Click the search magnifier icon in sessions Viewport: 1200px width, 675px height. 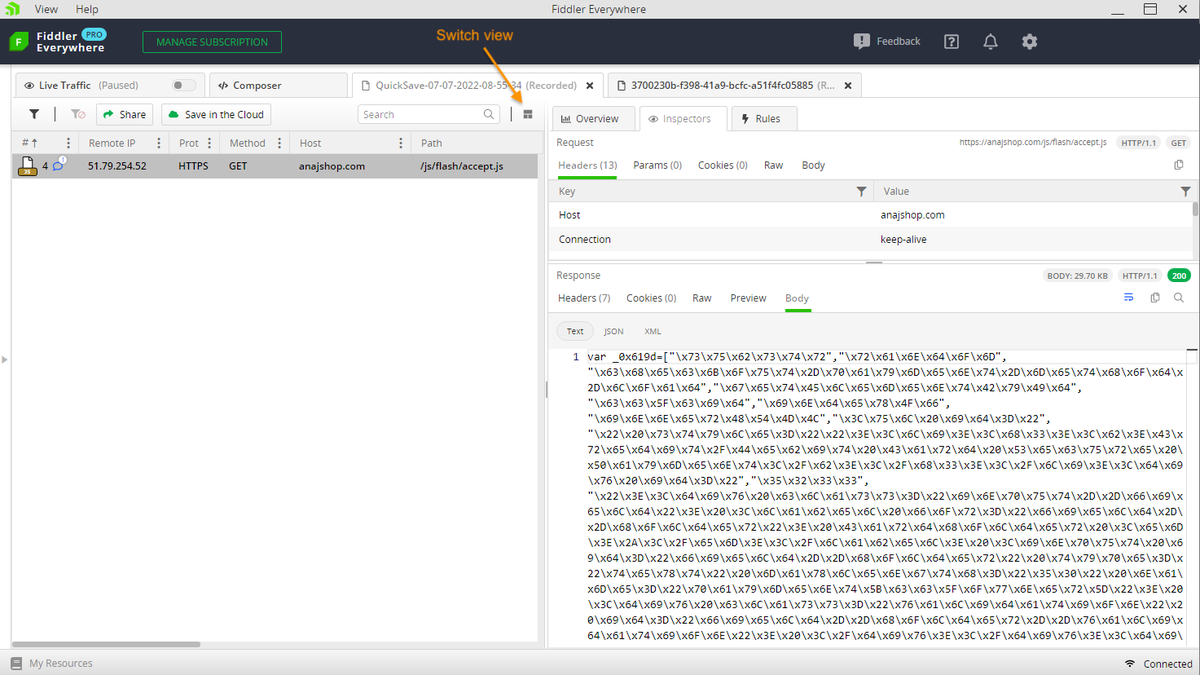click(489, 114)
